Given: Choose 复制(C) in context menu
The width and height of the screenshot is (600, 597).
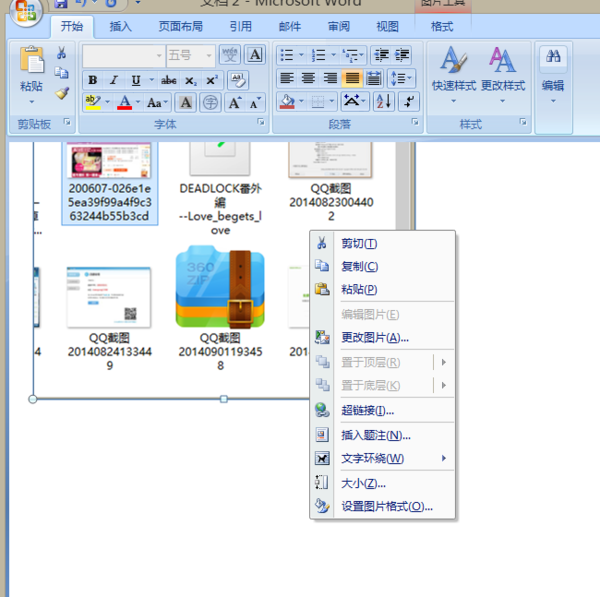Looking at the screenshot, I should (x=383, y=266).
